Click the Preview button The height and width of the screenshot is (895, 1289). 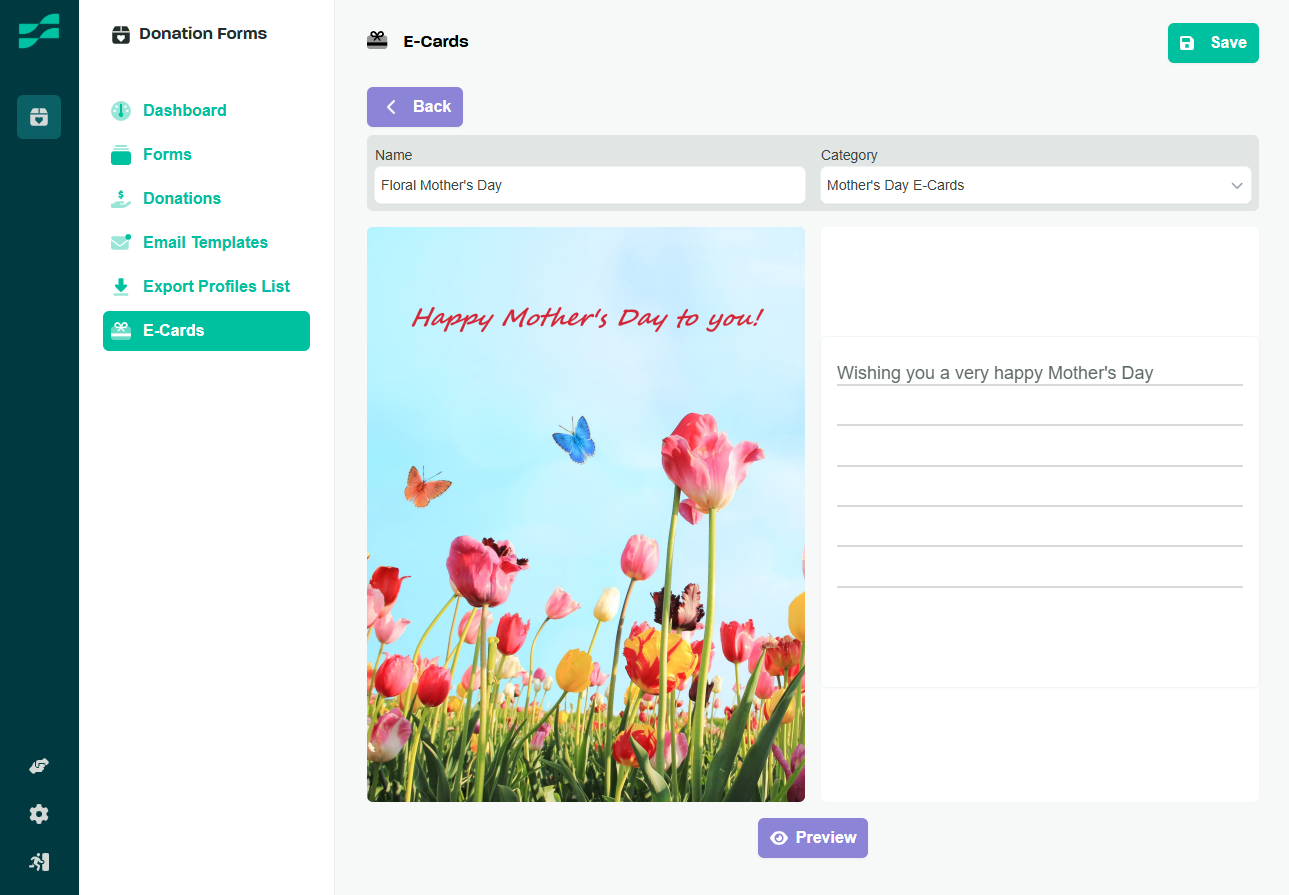click(812, 838)
